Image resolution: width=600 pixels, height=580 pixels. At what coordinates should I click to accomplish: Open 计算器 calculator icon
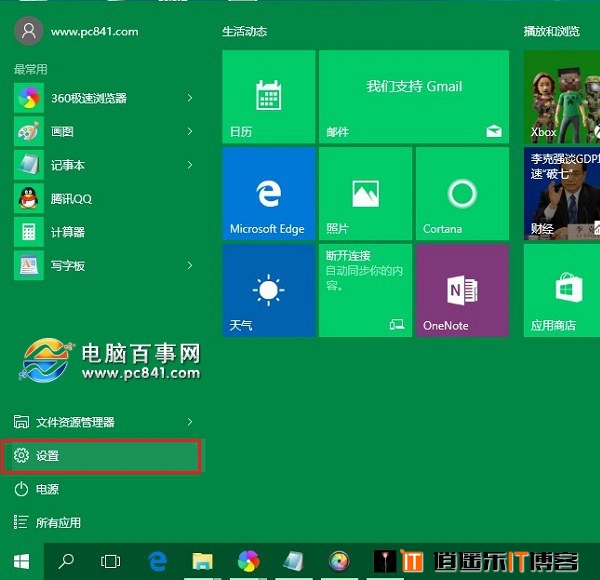(x=29, y=232)
